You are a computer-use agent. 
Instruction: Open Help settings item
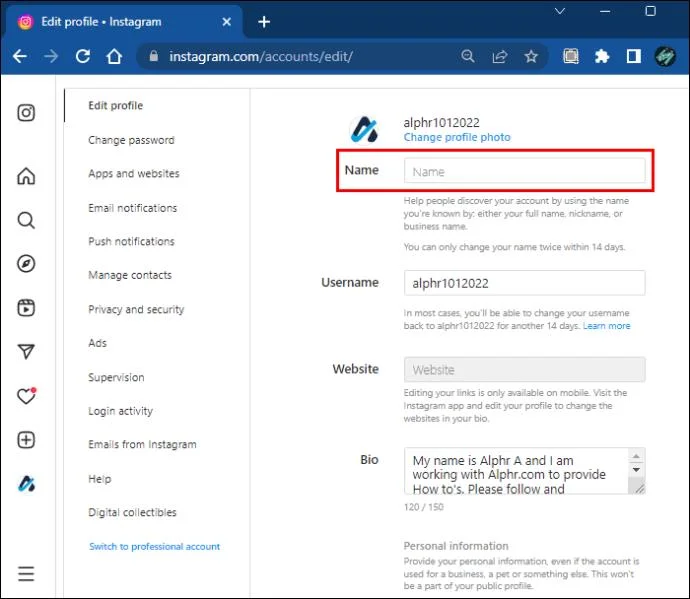[99, 479]
